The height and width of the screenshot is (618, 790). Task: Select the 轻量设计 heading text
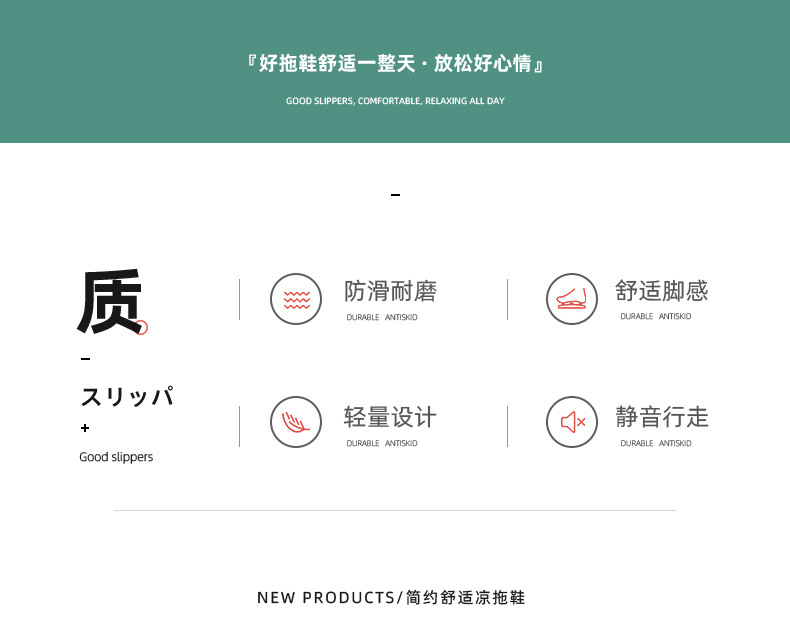coord(390,417)
